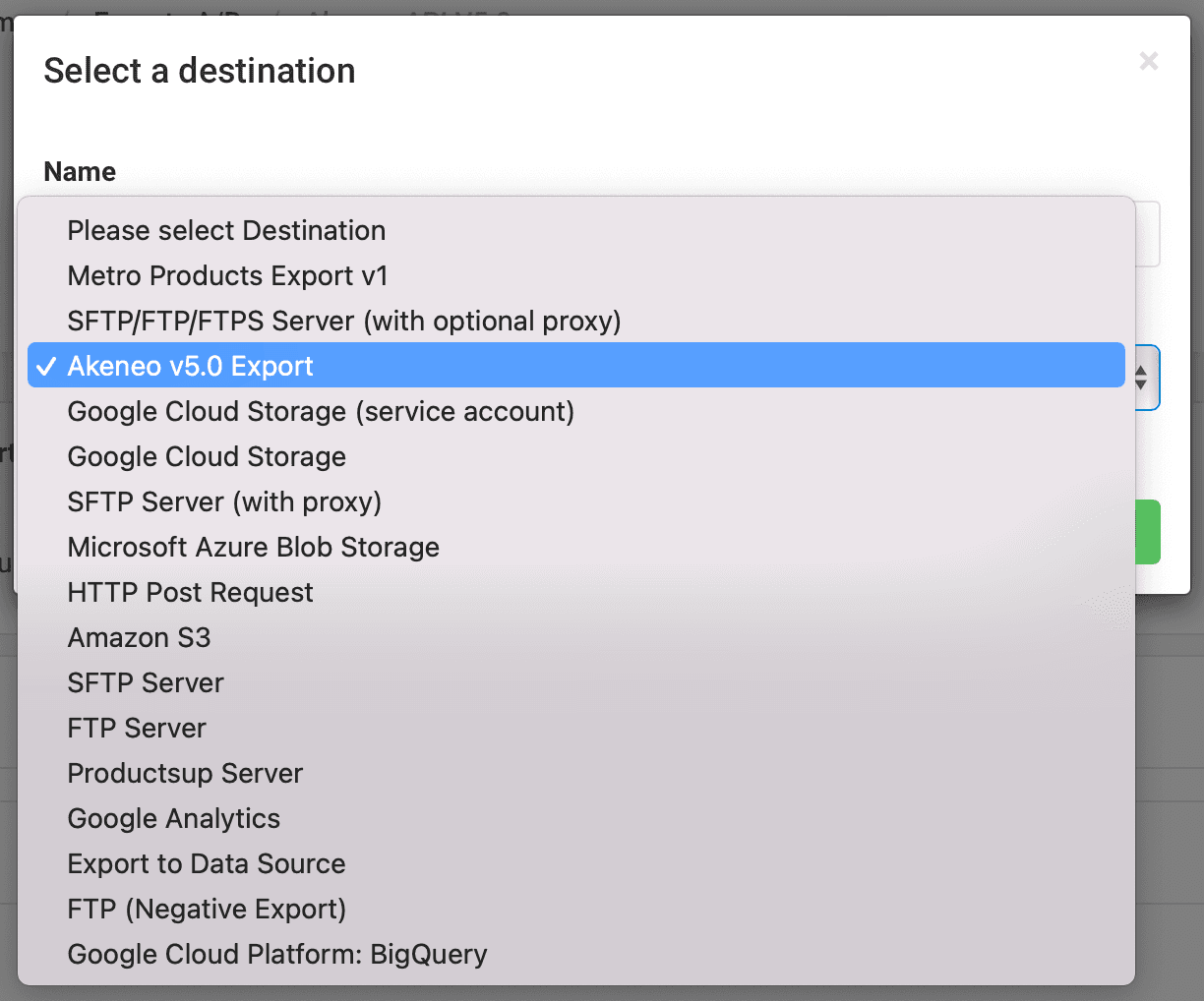Choose 'Please select Destination' placeholder option
The height and width of the screenshot is (1001, 1204).
(226, 230)
